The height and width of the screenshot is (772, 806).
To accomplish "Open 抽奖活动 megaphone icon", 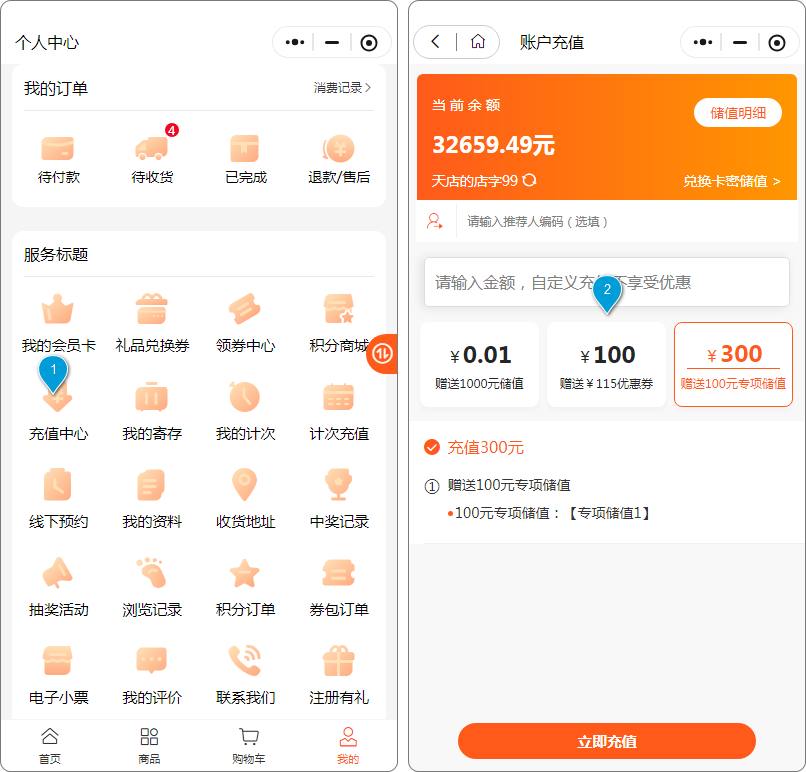I will (58, 574).
